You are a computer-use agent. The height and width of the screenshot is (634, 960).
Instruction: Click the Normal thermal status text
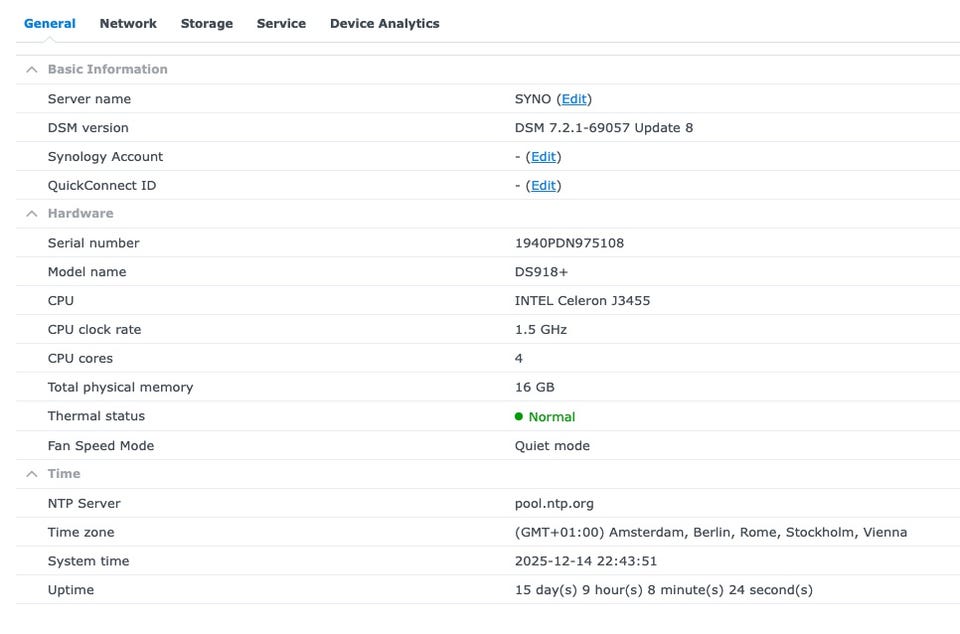click(552, 417)
